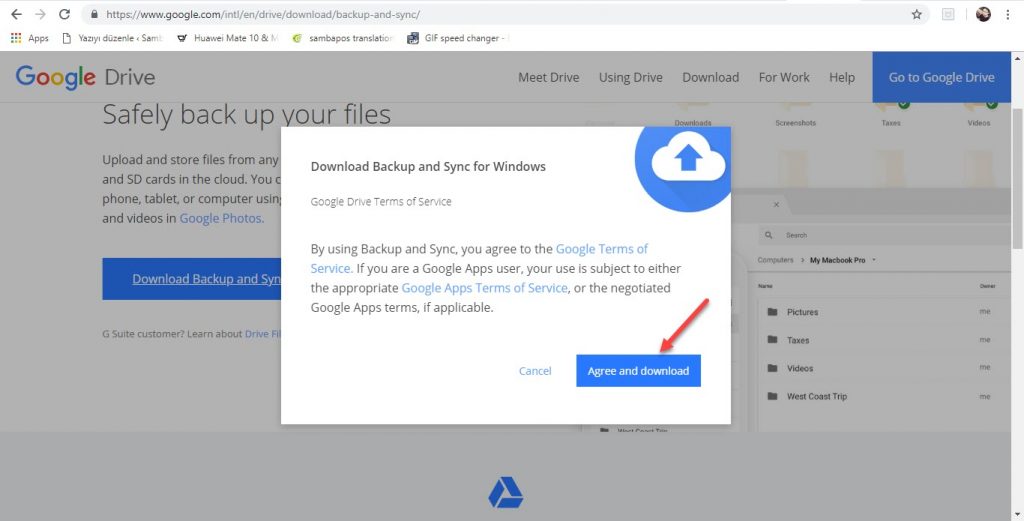Open the Huawei Mate 10 bookmark
Image resolution: width=1024 pixels, height=521 pixels.
[227, 39]
